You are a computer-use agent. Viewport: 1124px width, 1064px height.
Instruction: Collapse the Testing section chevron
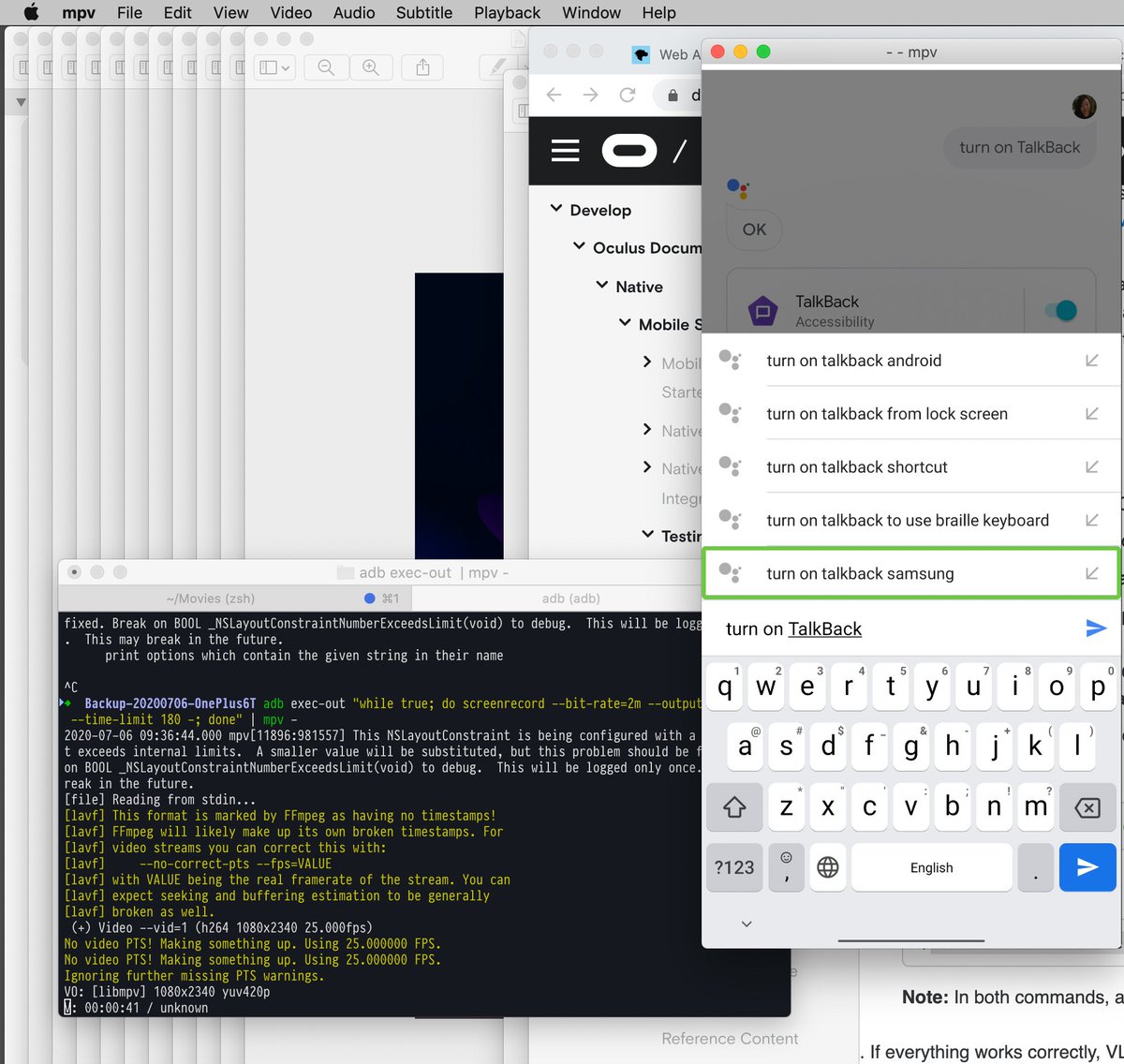click(x=647, y=534)
